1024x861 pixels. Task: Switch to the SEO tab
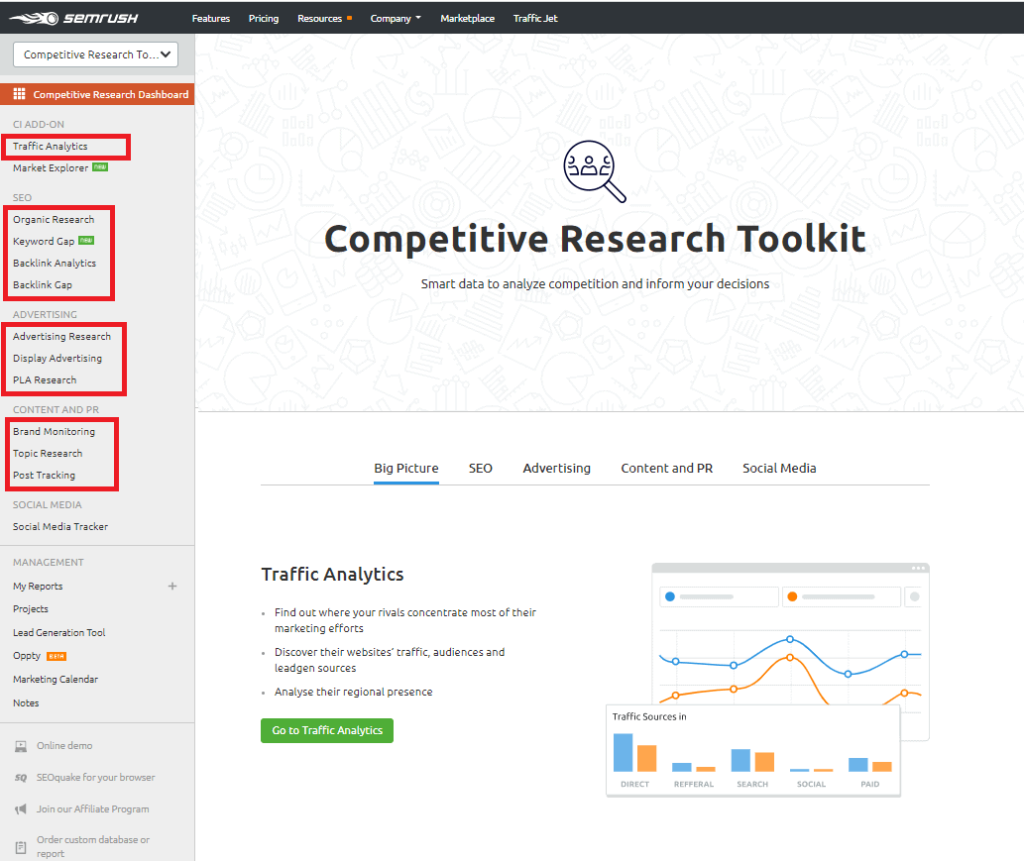pos(481,468)
